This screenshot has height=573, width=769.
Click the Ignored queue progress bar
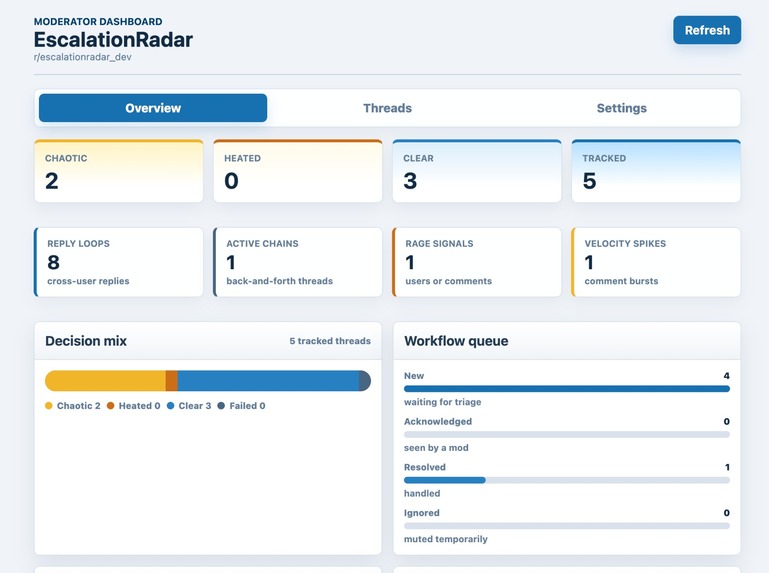click(567, 525)
